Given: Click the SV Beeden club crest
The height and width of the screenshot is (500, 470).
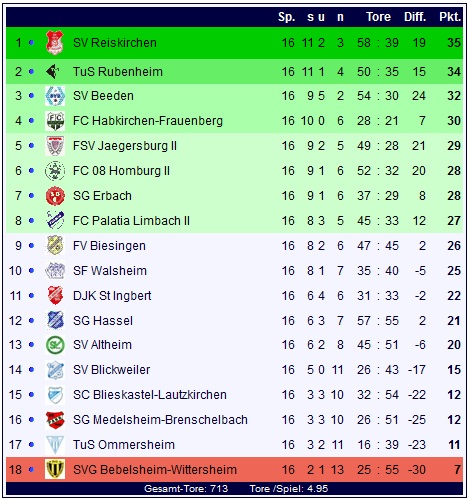Looking at the screenshot, I should (55, 96).
